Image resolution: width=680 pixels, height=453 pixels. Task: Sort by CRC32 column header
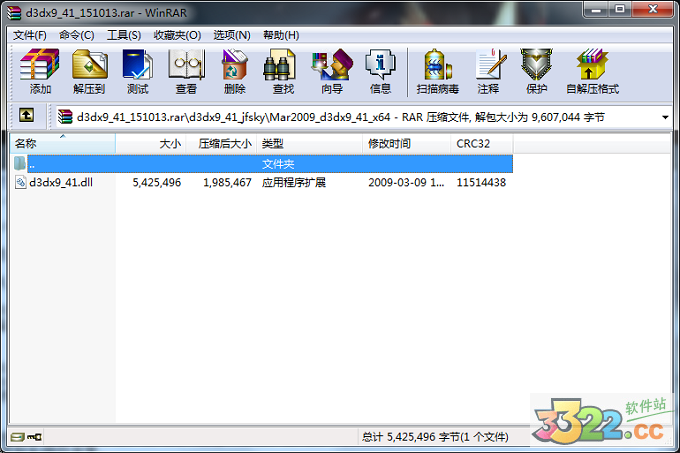tap(482, 143)
